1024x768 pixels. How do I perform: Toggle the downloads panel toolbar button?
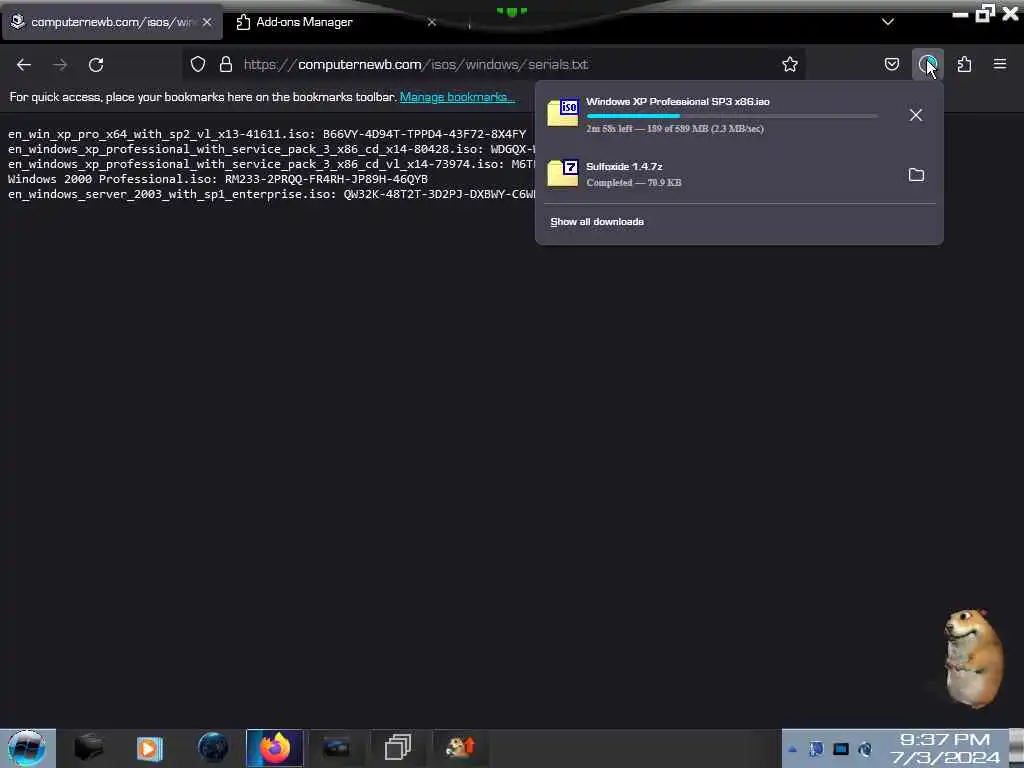(927, 64)
